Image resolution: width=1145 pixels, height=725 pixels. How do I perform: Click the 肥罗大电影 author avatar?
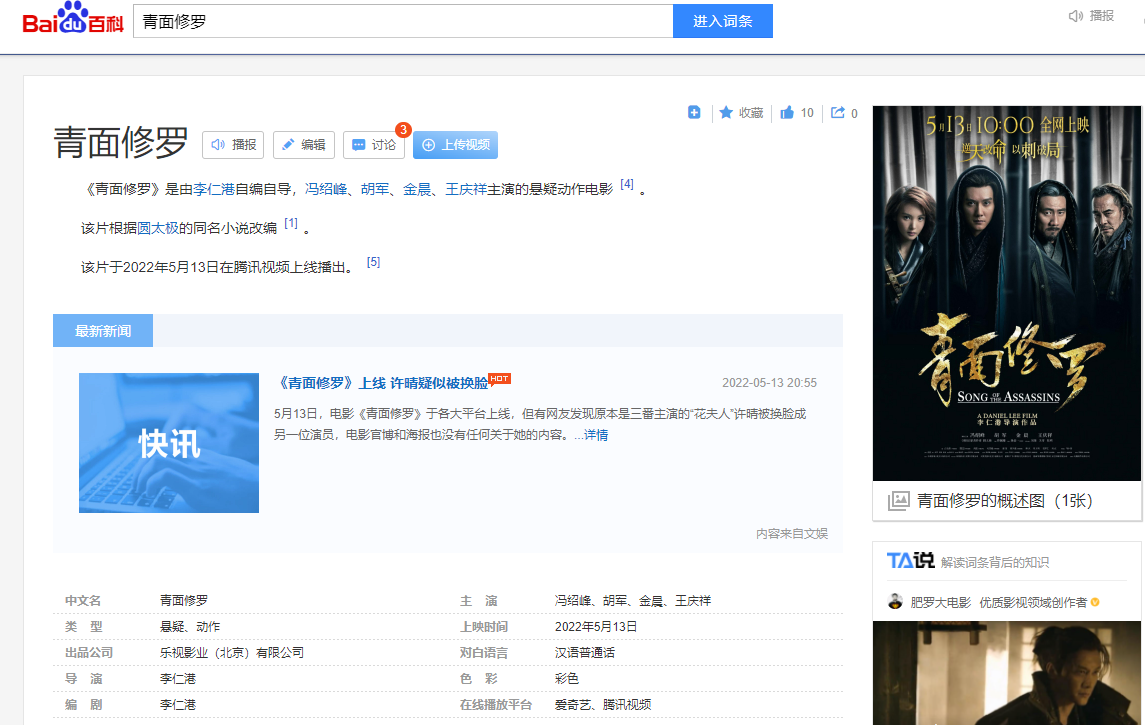click(x=895, y=602)
